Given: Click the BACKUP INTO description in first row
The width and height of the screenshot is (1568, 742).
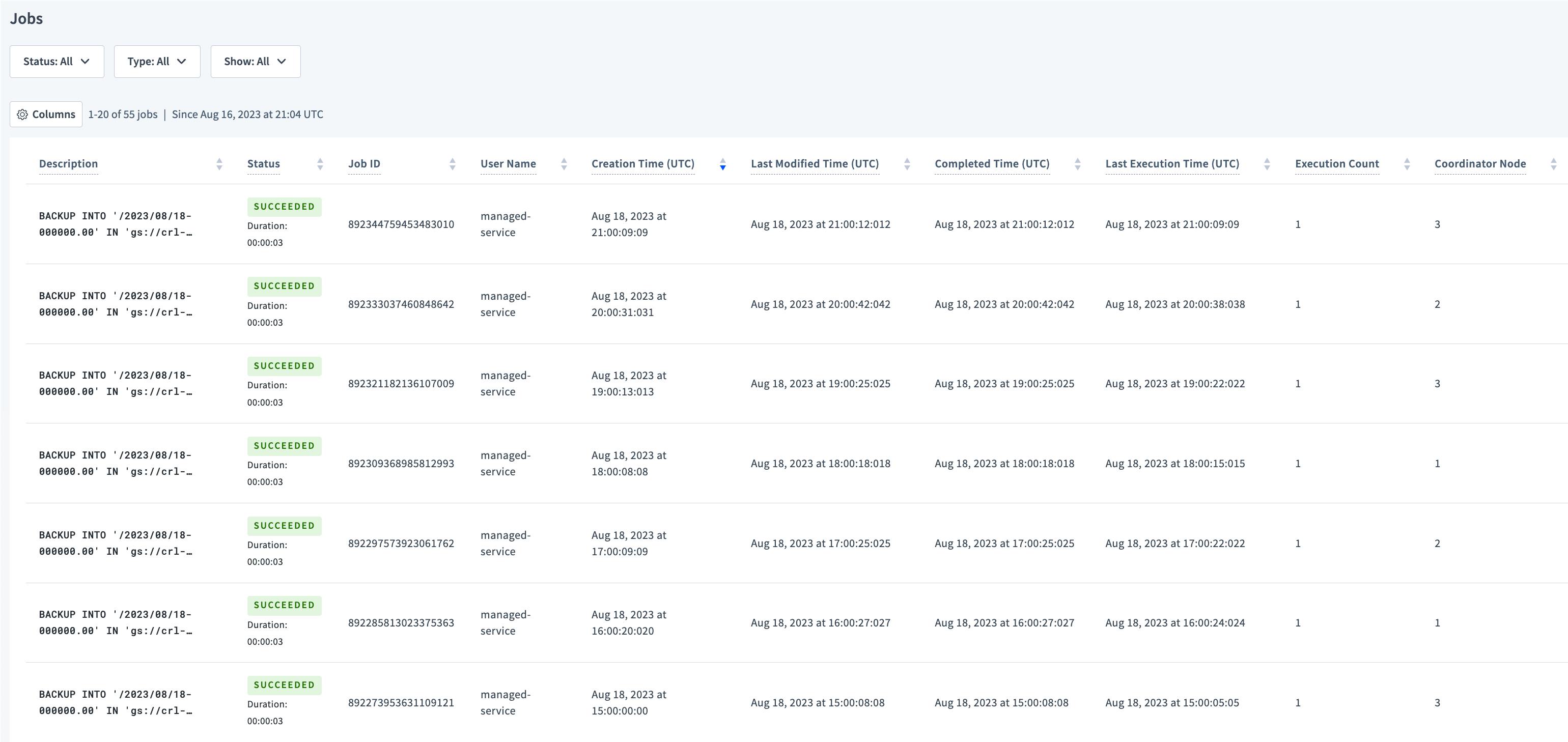Looking at the screenshot, I should point(115,224).
